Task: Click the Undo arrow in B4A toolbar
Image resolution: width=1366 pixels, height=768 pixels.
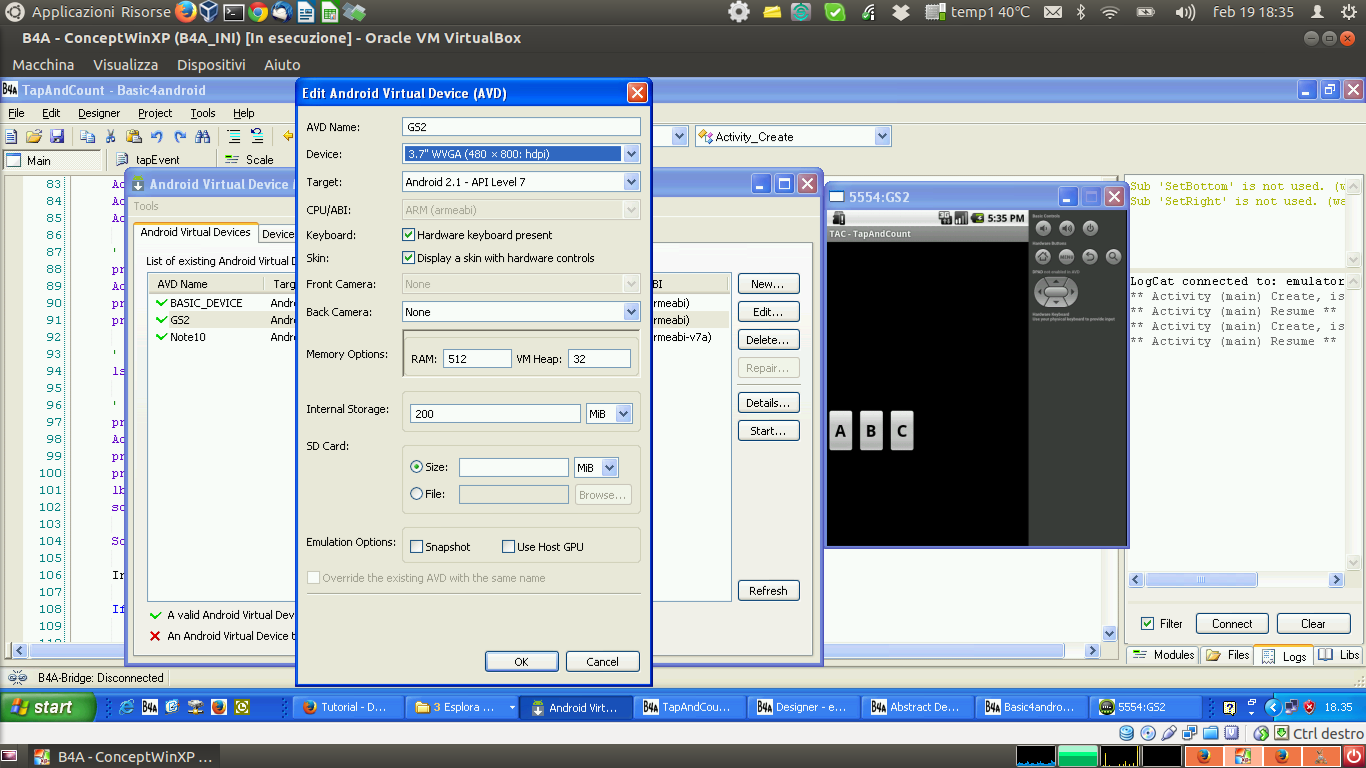Action: point(157,136)
